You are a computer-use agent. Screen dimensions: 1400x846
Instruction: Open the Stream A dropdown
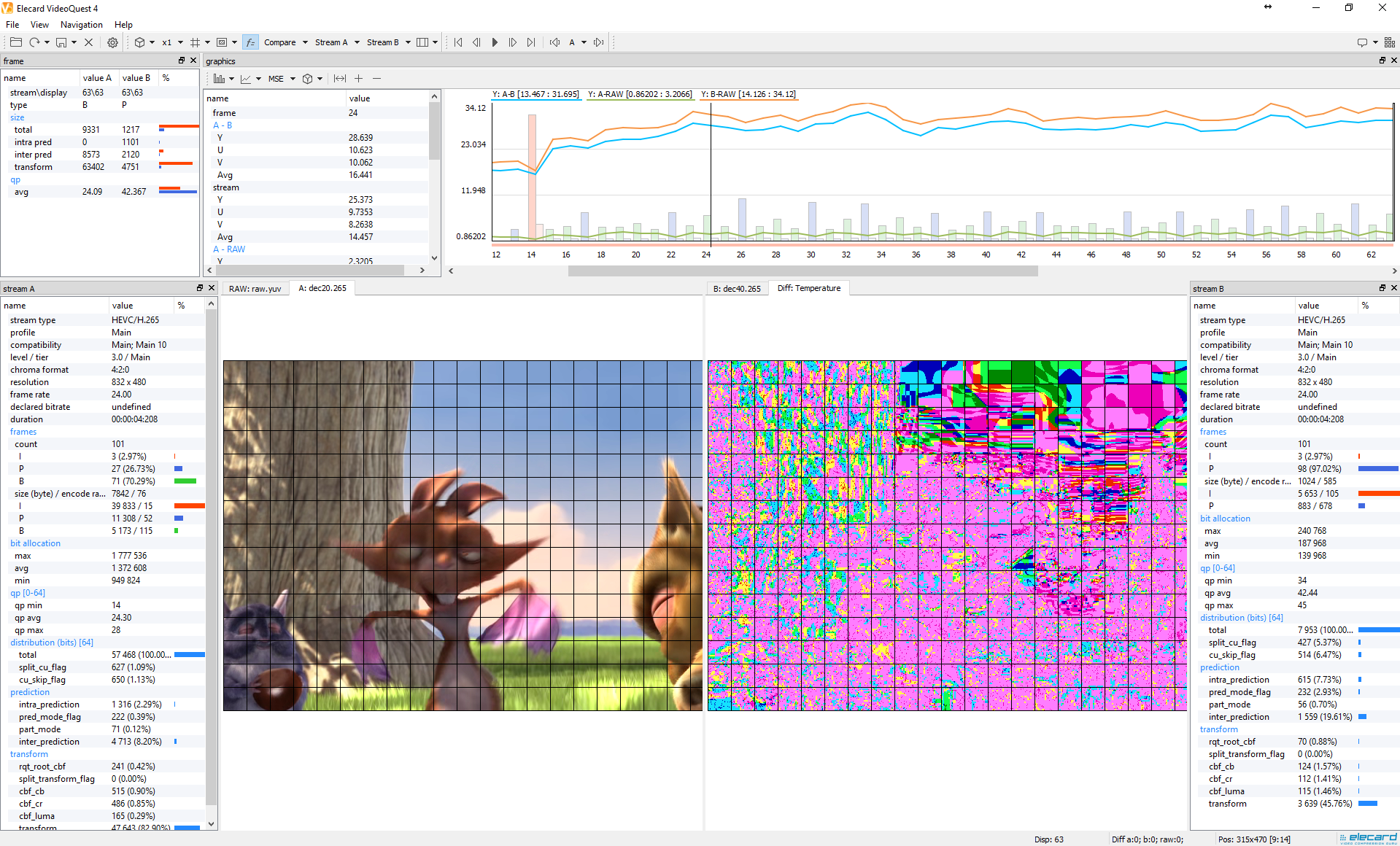pyautogui.click(x=337, y=42)
